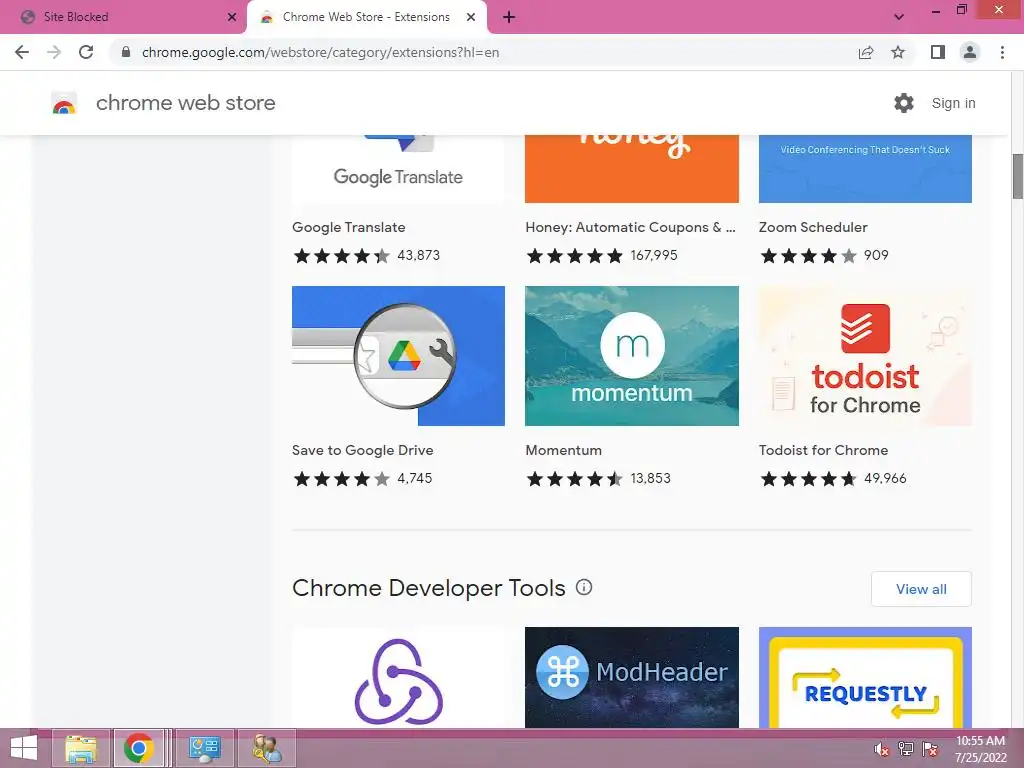The height and width of the screenshot is (768, 1024).
Task: Click the Save to Google Drive title
Action: (x=362, y=450)
